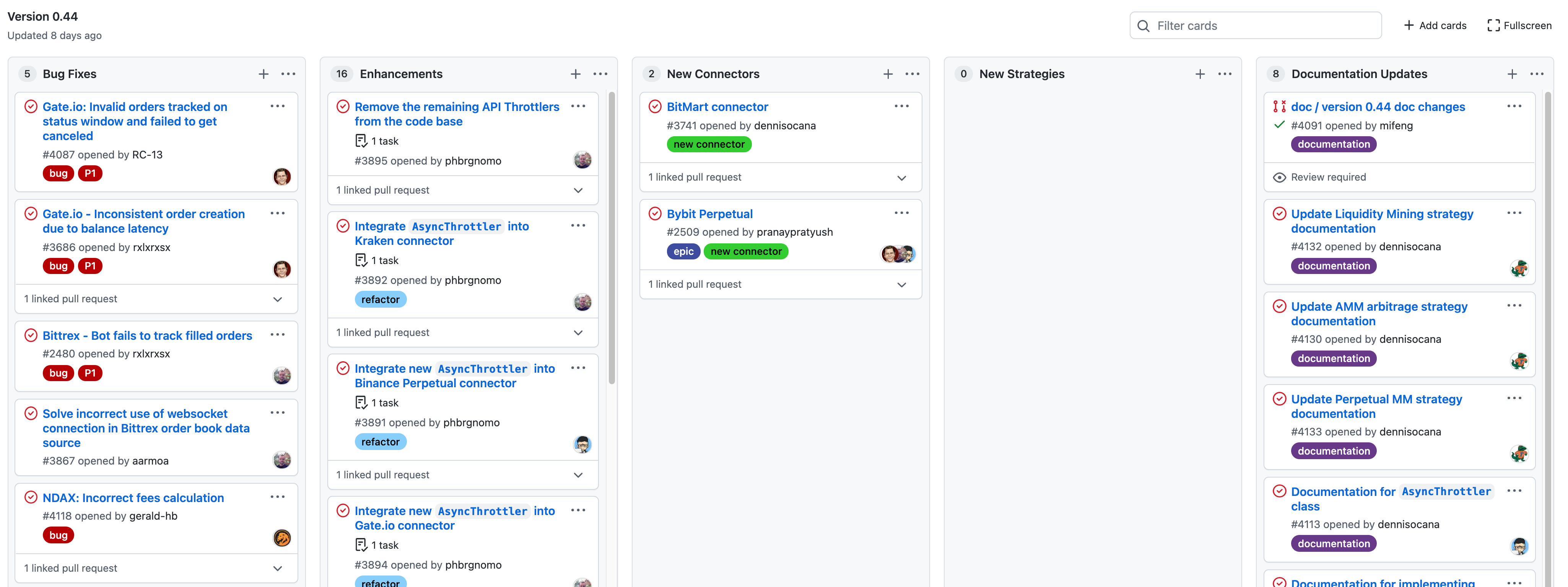1568x587 pixels.
Task: Add a card to New Connectors column
Action: point(888,74)
